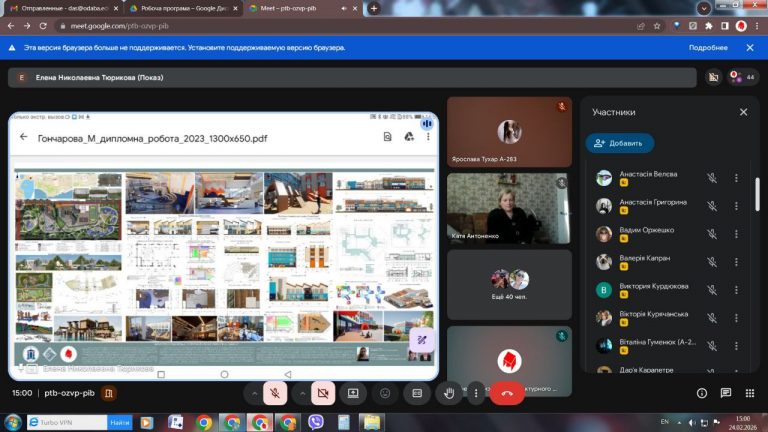Select Катя Антоненко video tile
Viewport: 768px width, 432px height.
coord(509,208)
